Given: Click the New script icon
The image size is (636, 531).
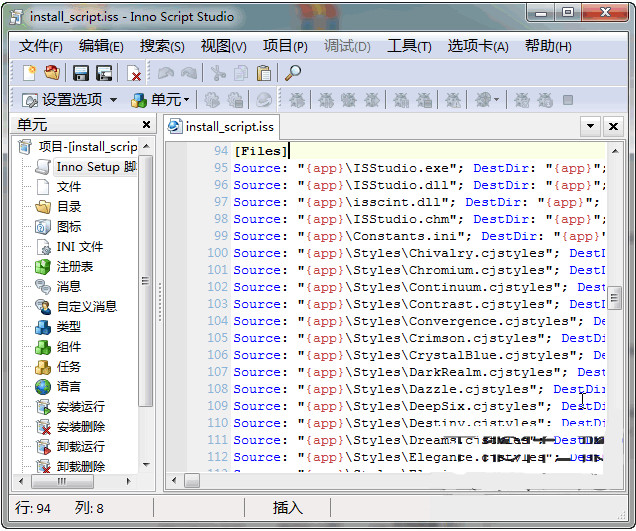Looking at the screenshot, I should click(30, 73).
